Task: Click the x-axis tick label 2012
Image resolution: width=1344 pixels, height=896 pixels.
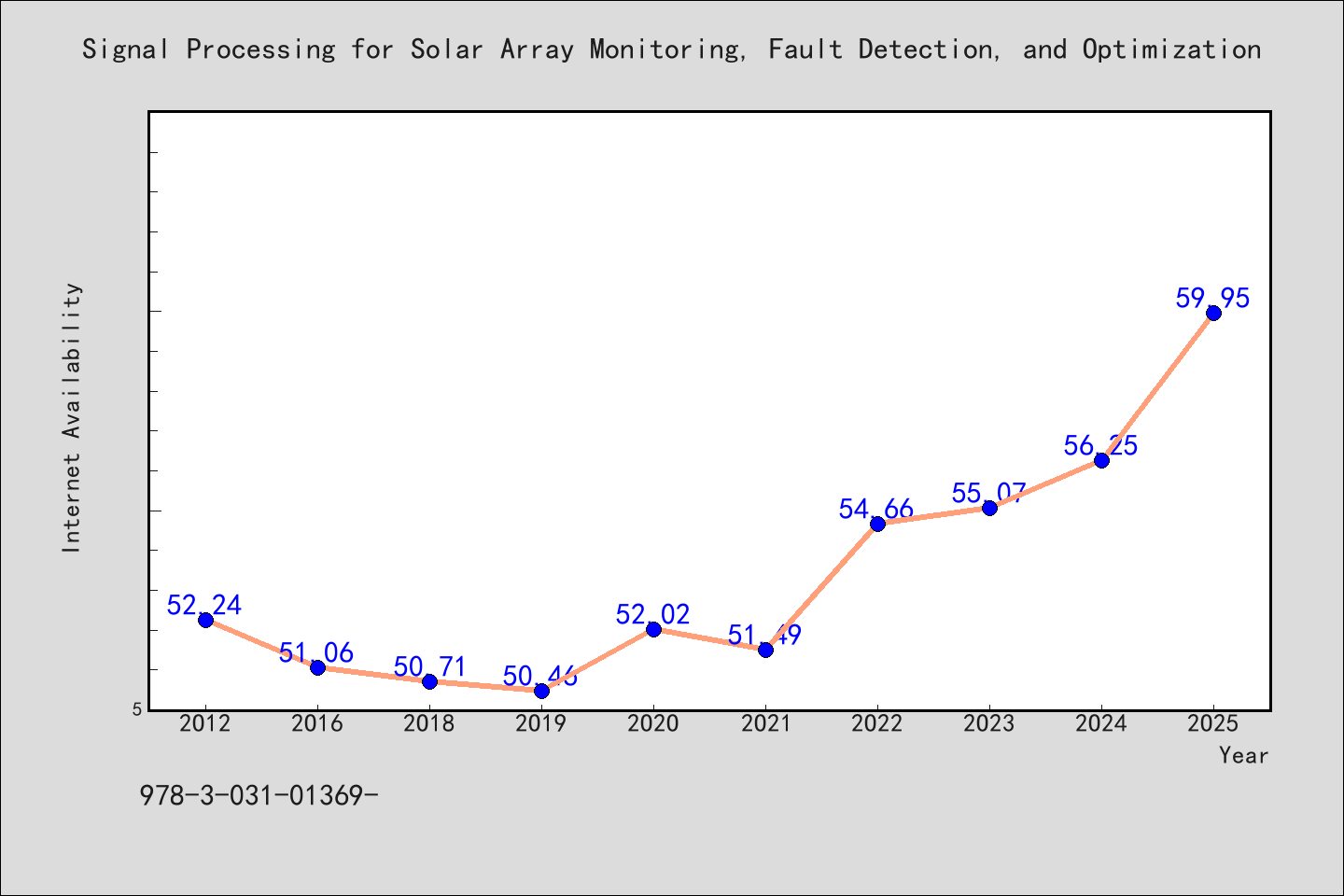Action: [205, 723]
